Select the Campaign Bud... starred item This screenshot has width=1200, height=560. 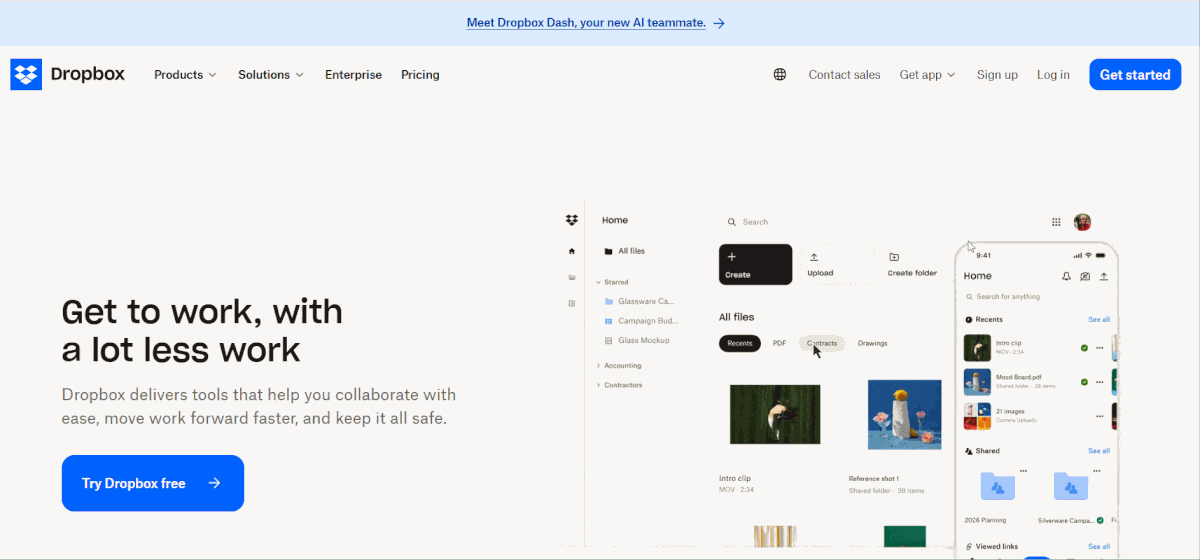coord(641,321)
